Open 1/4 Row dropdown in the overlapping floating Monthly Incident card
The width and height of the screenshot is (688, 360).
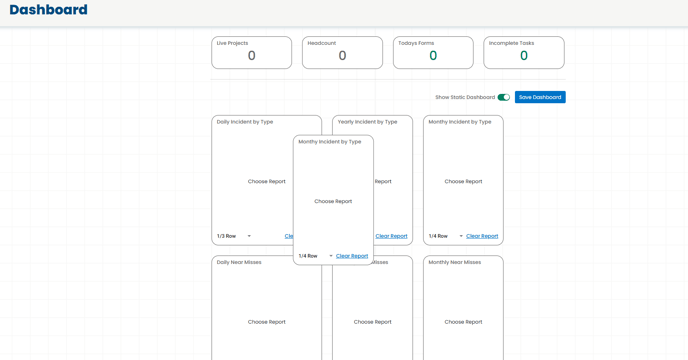(x=315, y=256)
